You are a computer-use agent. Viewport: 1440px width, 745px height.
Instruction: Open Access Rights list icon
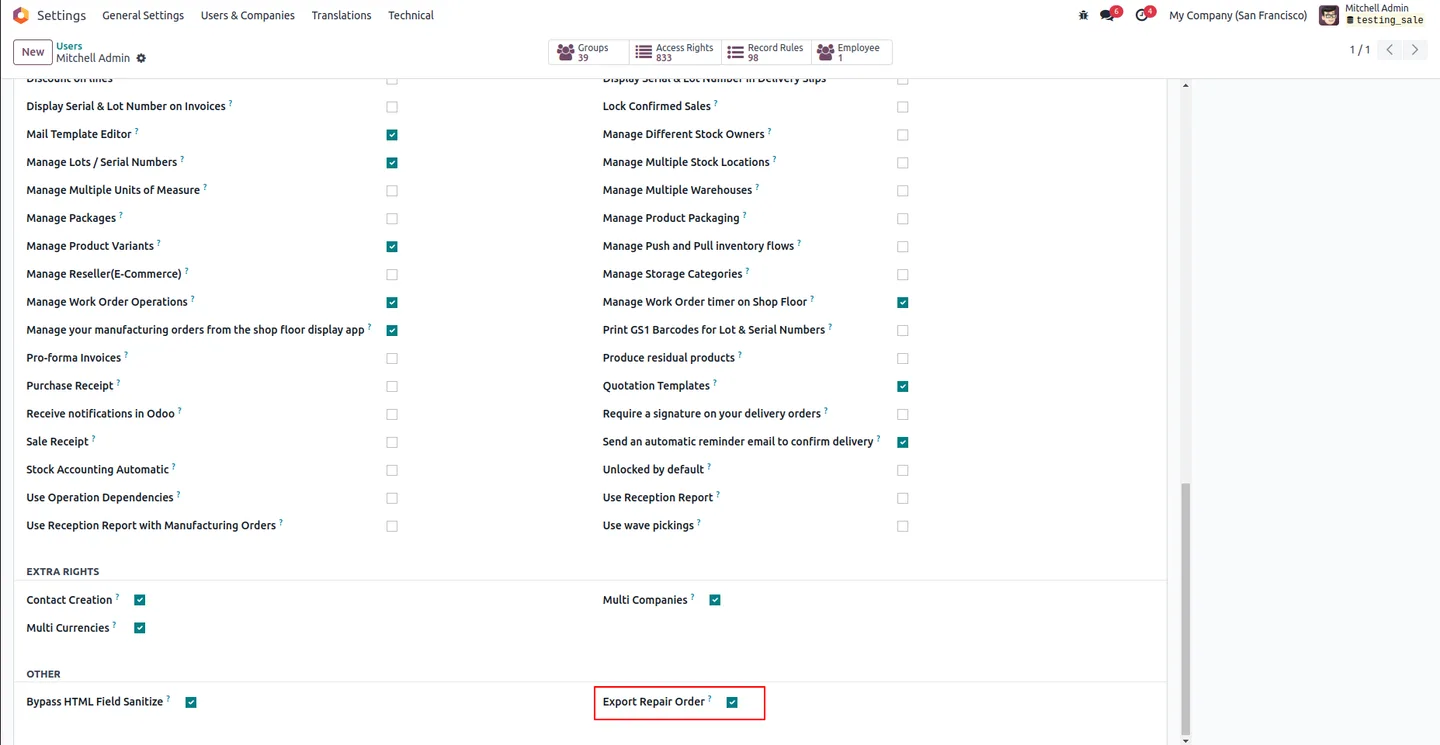pos(644,52)
